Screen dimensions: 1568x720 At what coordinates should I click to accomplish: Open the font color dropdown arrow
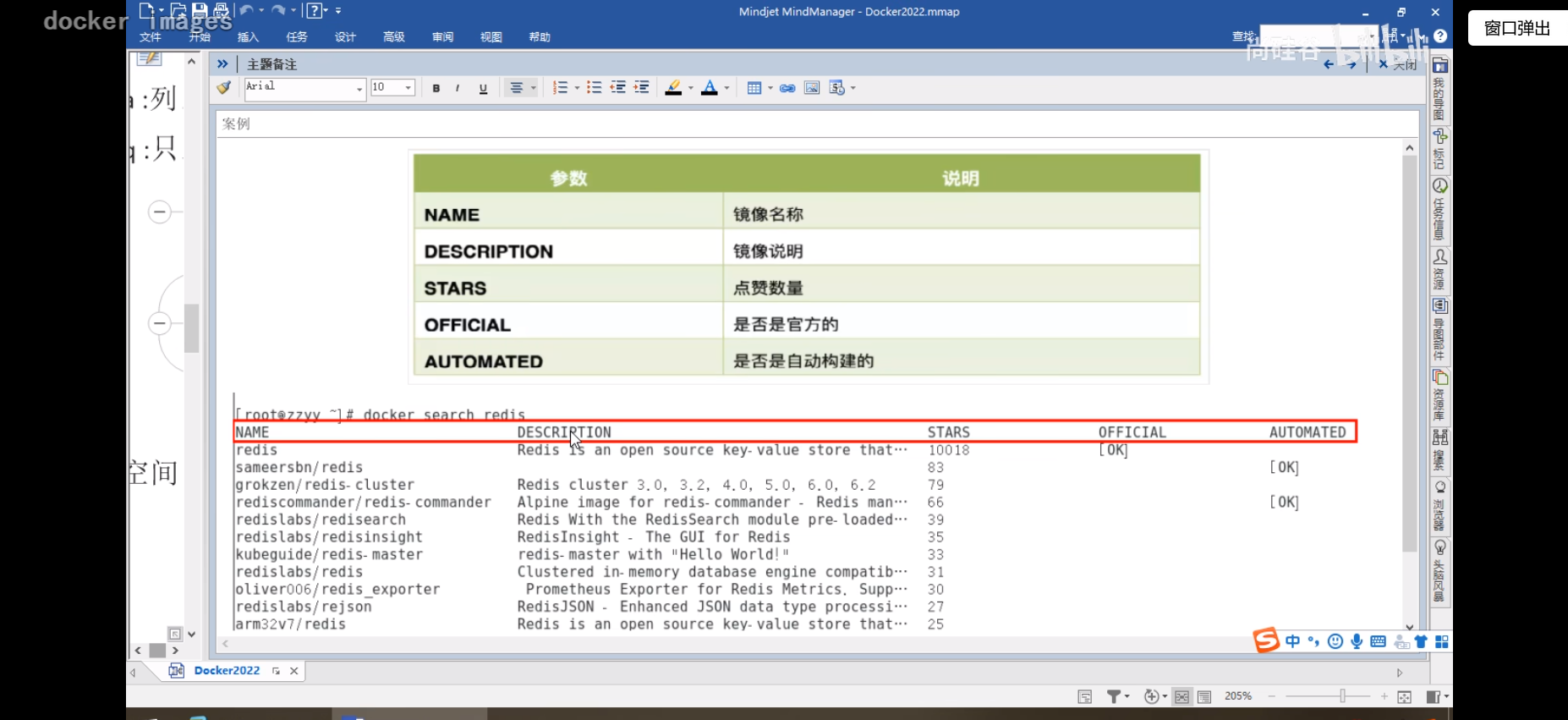click(726, 88)
